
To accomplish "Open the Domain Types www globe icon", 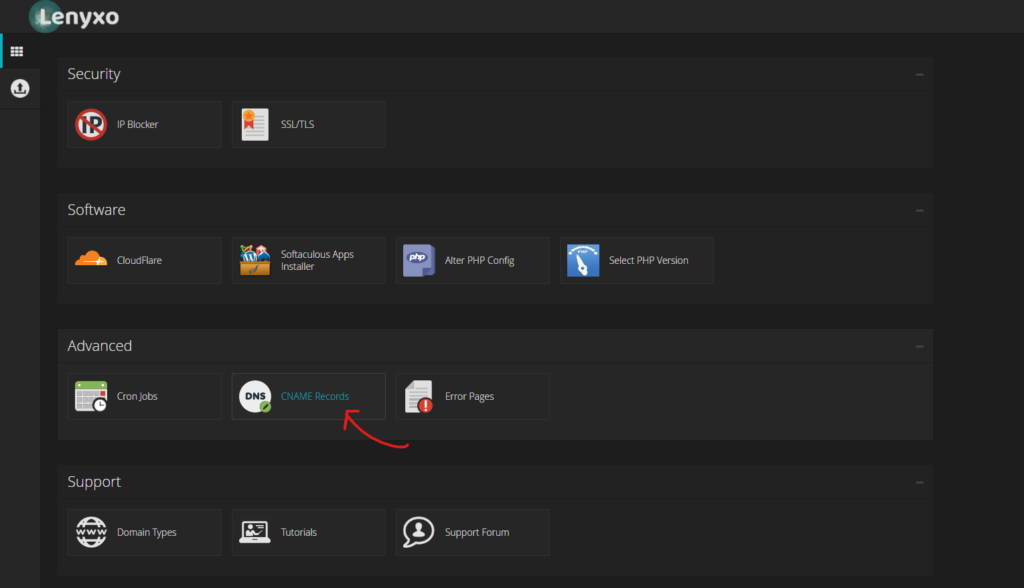I will click(x=91, y=532).
